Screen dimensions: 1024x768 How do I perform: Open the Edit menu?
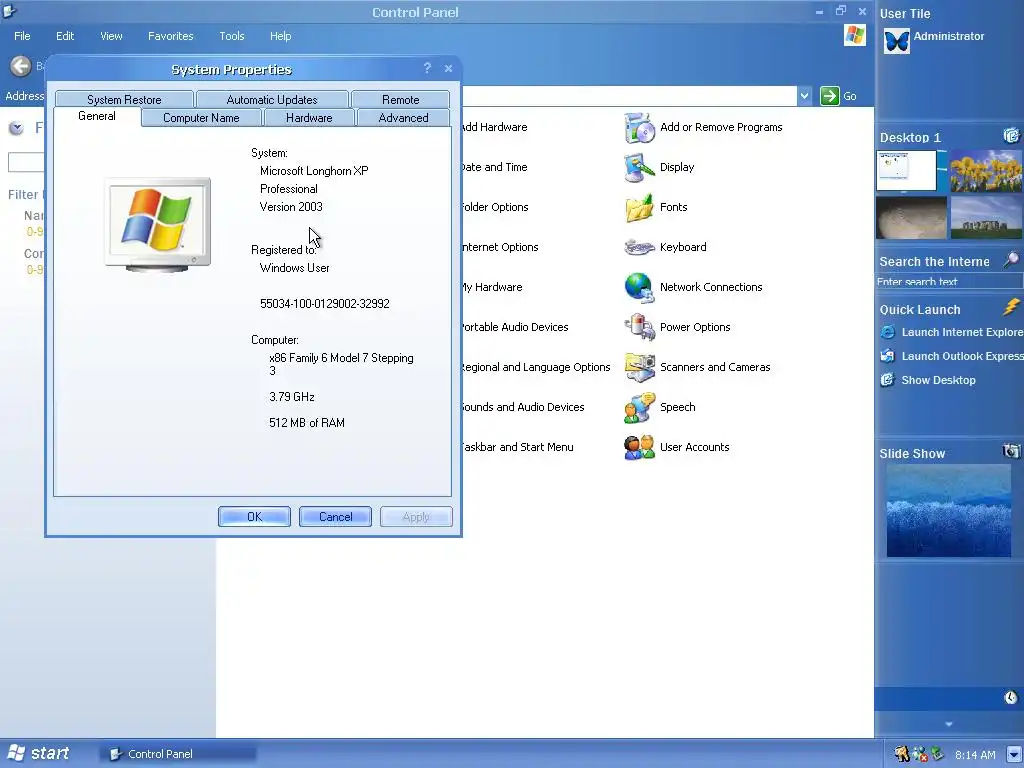pyautogui.click(x=65, y=36)
